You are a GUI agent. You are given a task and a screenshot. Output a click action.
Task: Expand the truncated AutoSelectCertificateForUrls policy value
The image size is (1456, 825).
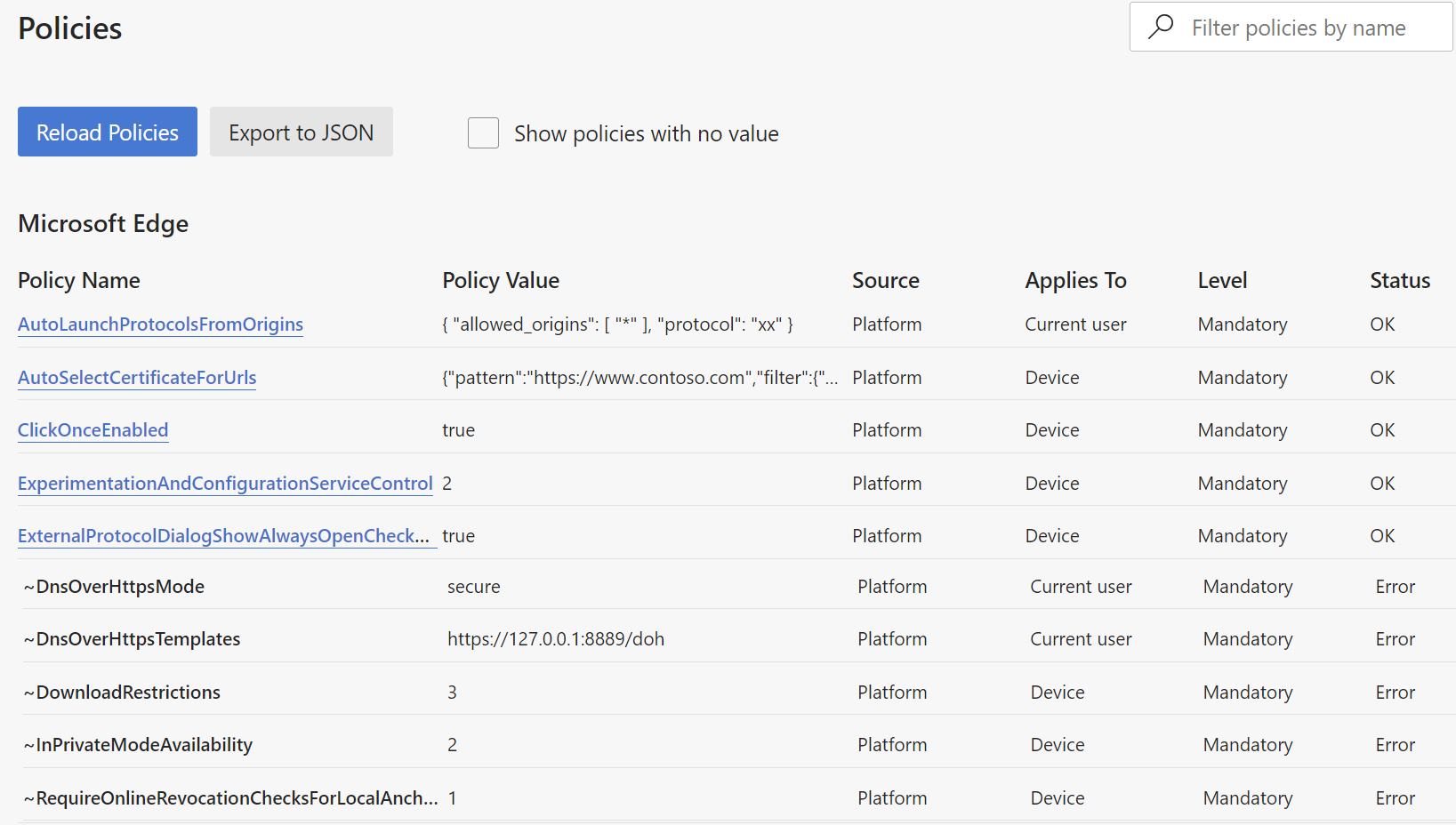640,378
